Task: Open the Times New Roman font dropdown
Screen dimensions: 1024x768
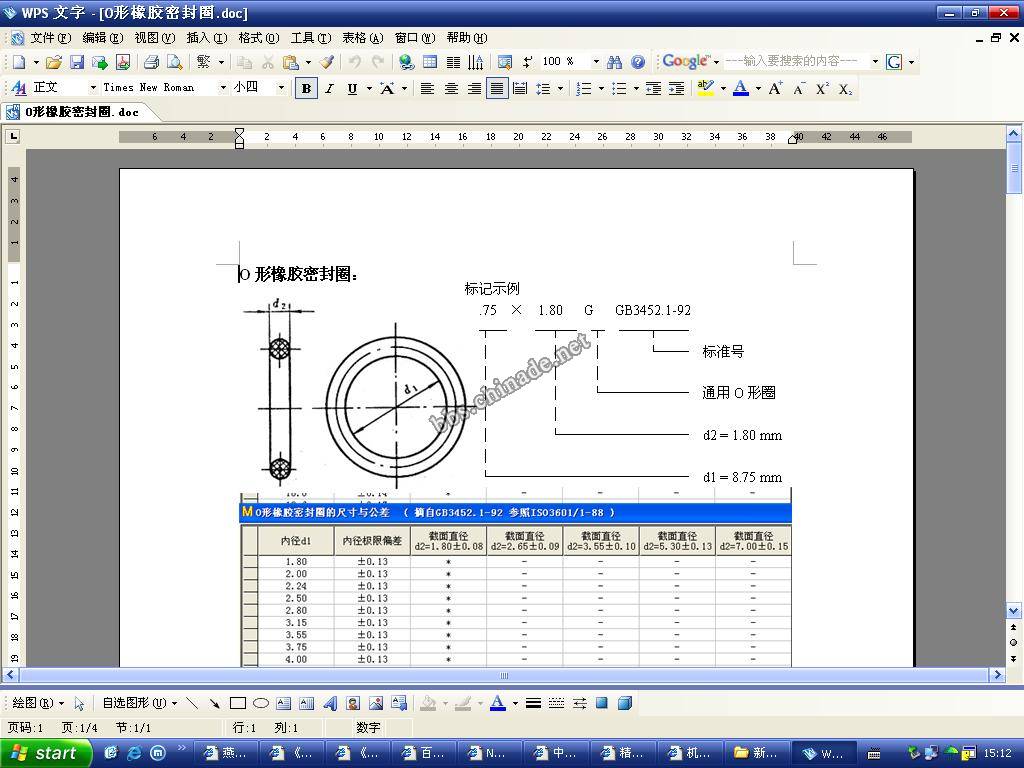Action: pyautogui.click(x=223, y=88)
